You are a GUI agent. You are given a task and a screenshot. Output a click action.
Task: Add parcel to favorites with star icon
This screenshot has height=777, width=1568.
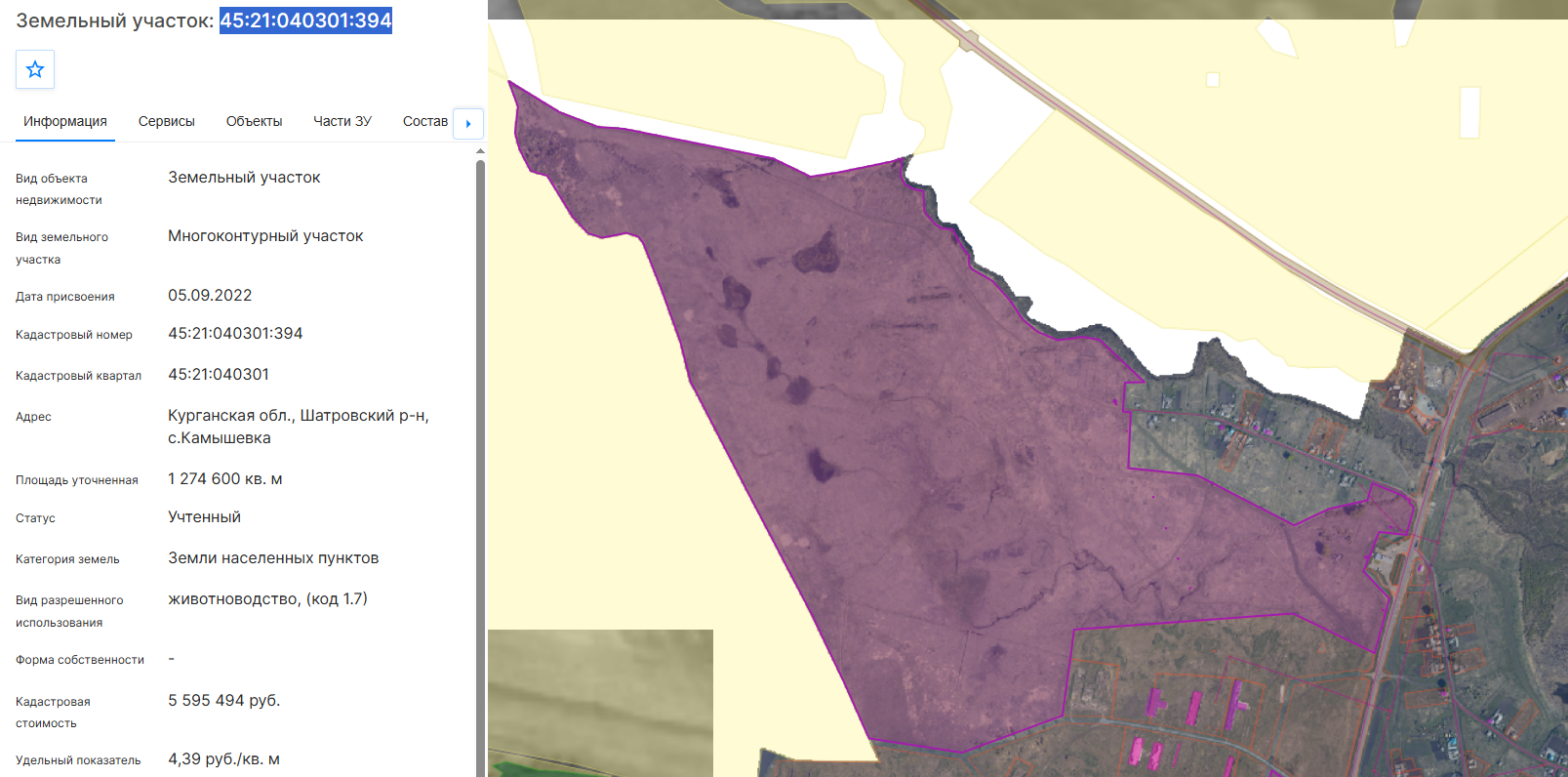[35, 69]
